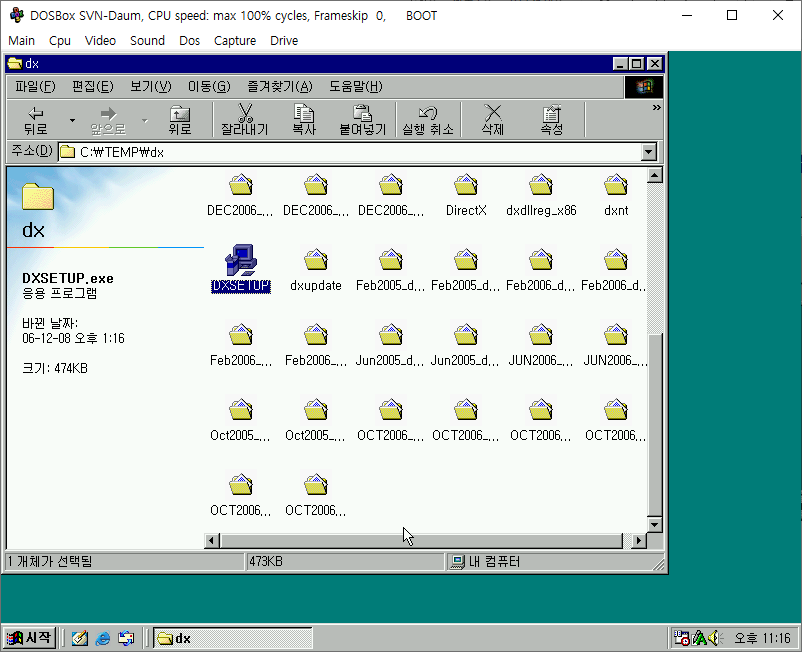Image resolution: width=802 pixels, height=652 pixels.
Task: Open DOSBox Video menu
Action: 100,40
